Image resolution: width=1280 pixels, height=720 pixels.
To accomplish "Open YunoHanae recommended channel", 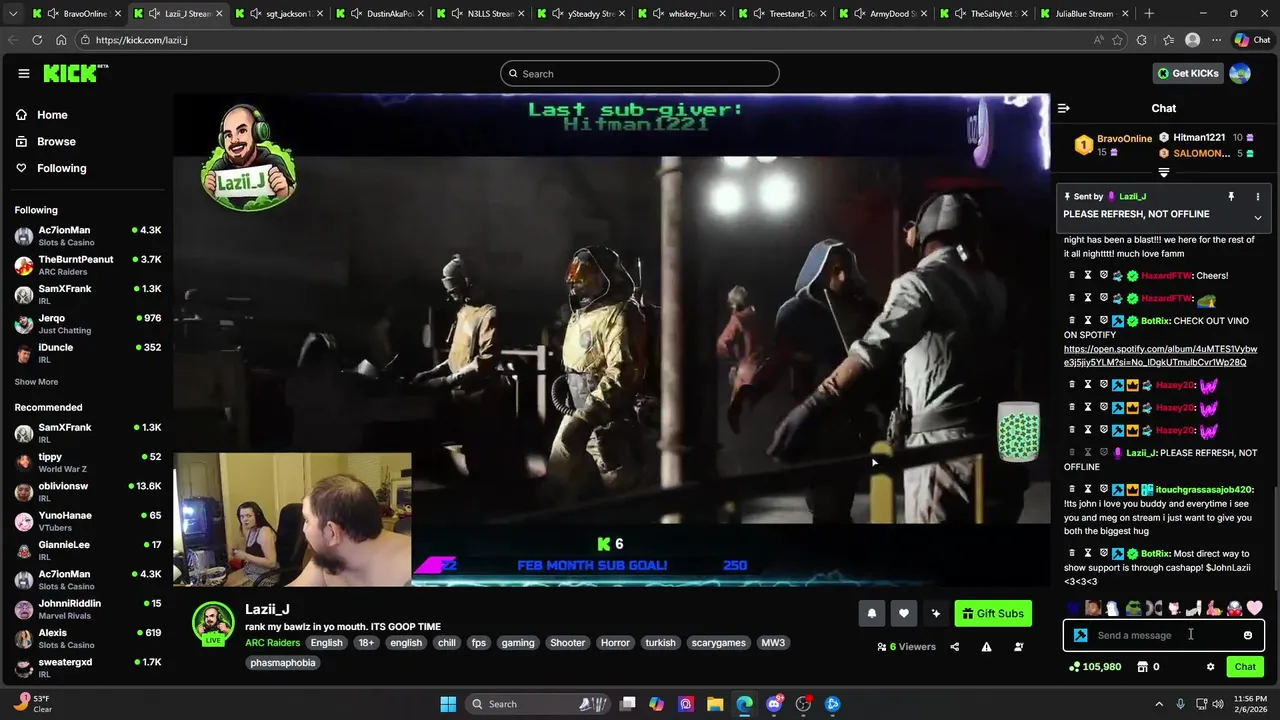I will point(88,521).
